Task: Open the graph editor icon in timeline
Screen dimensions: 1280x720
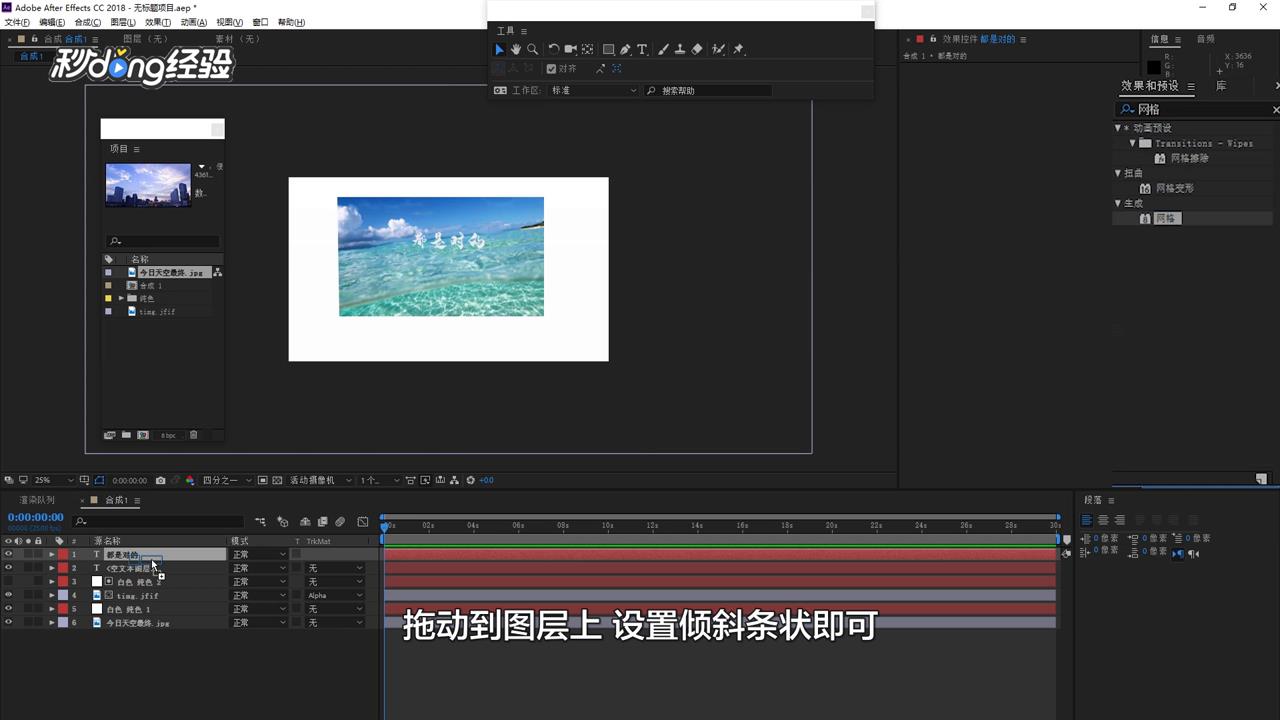Action: (362, 521)
